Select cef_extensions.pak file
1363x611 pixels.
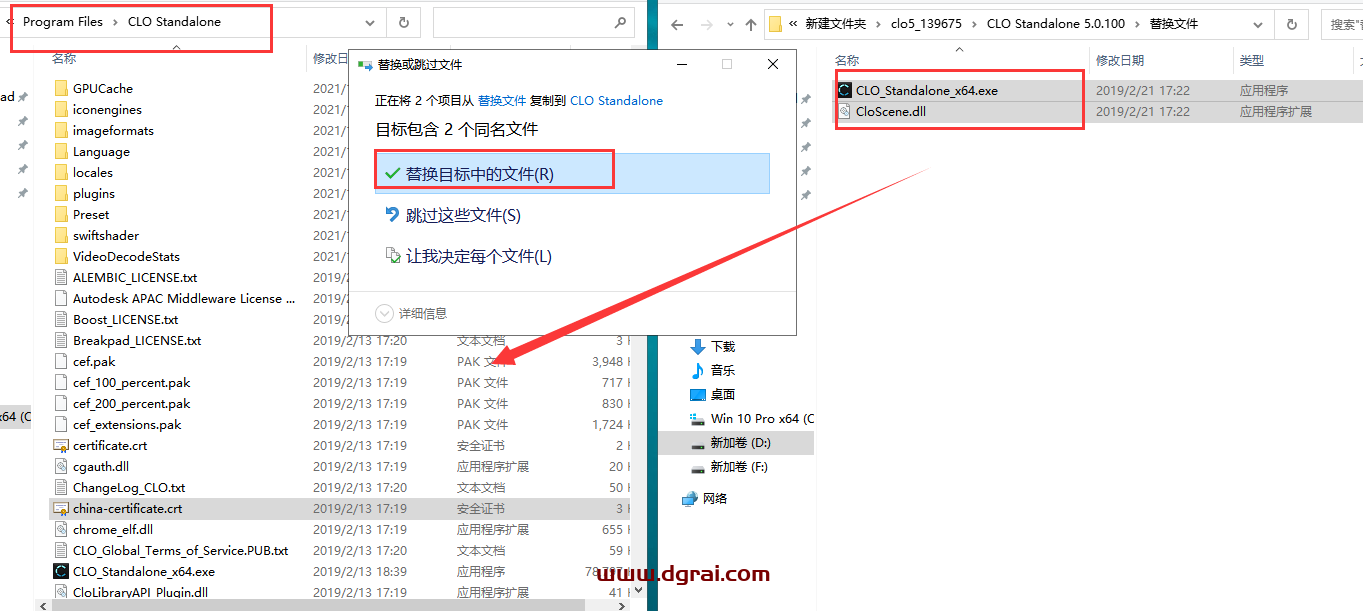coord(127,424)
